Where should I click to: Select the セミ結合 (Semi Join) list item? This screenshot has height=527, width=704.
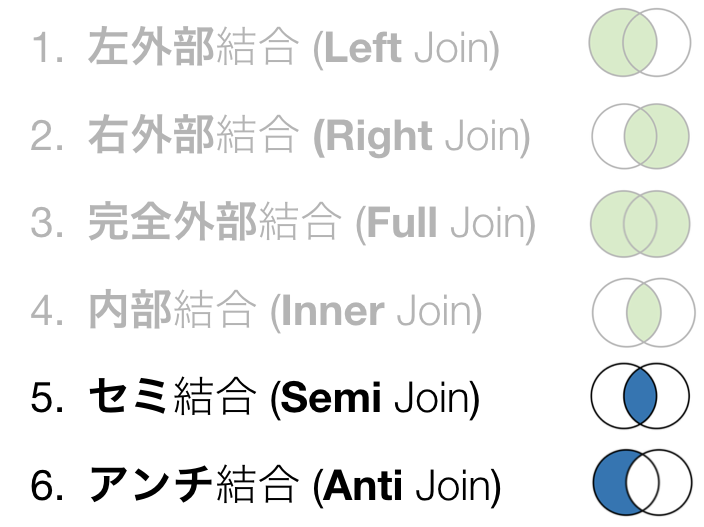tap(255, 396)
